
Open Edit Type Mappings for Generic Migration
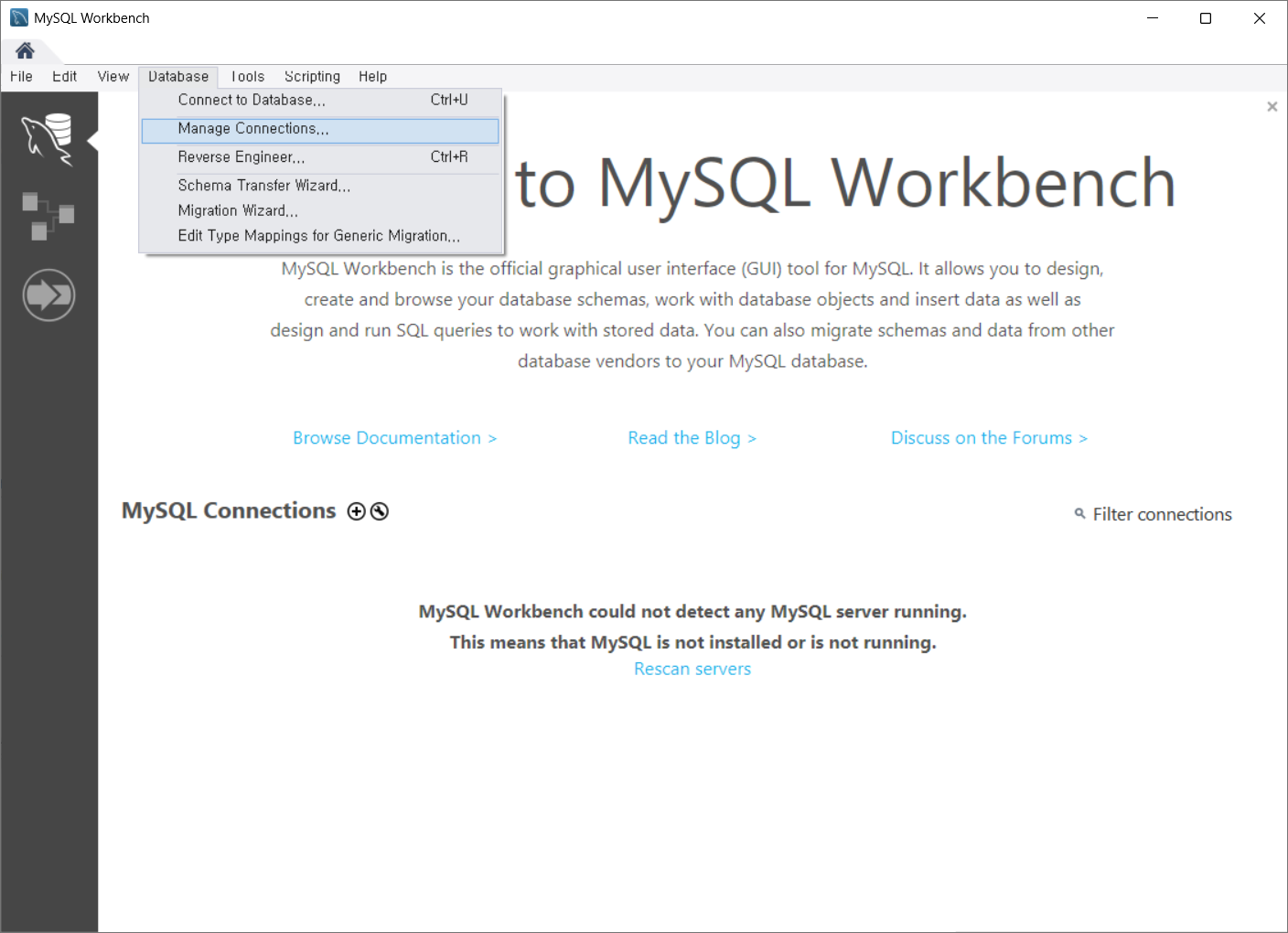pyautogui.click(x=320, y=236)
